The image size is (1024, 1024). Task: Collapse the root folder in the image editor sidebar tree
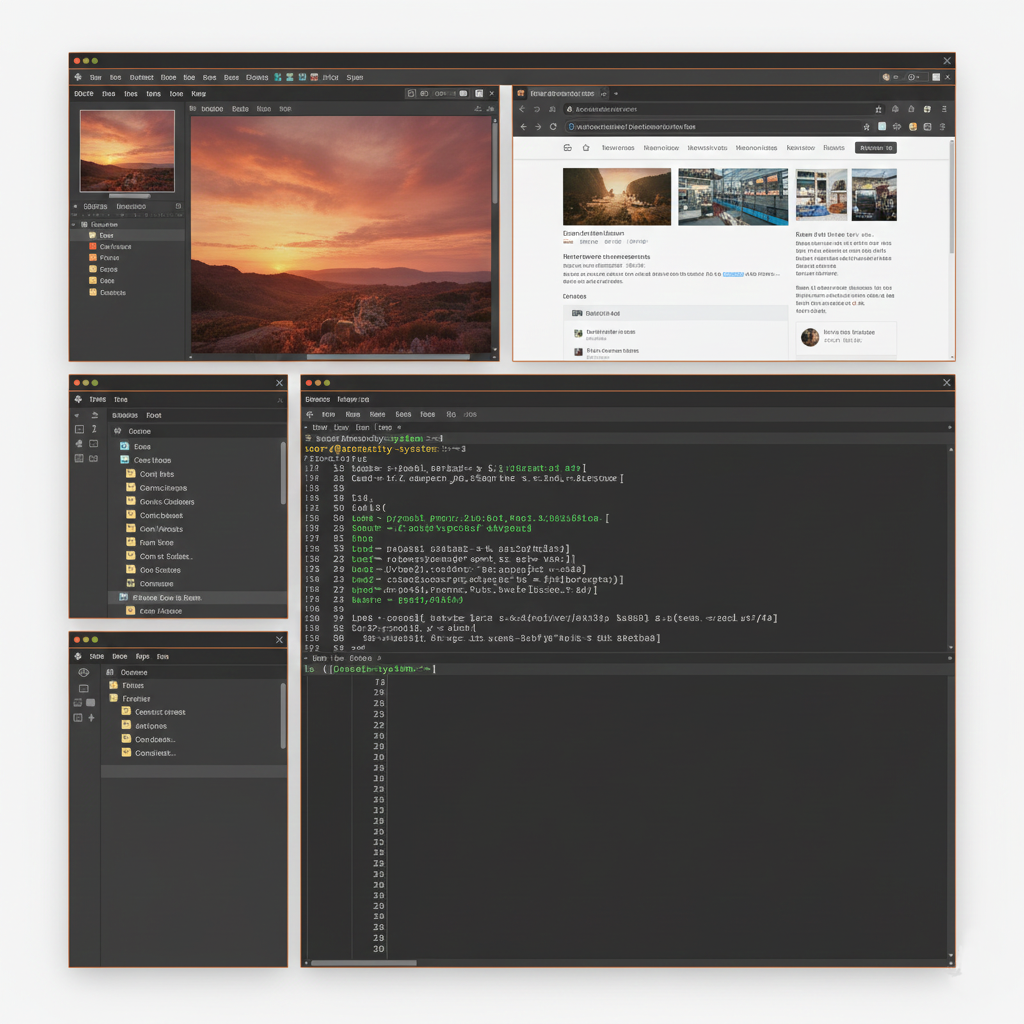(x=73, y=225)
